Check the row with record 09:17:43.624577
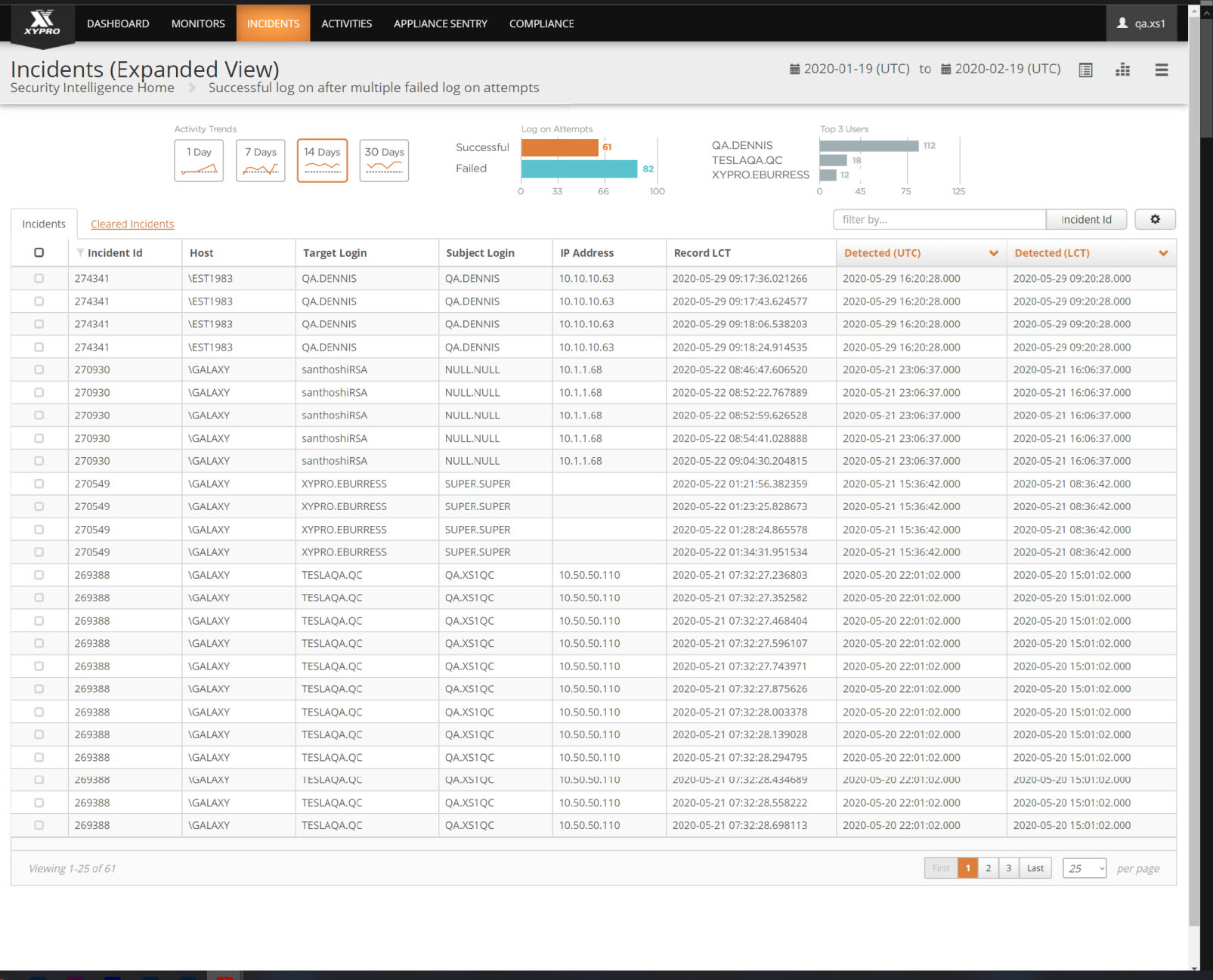 [39, 301]
